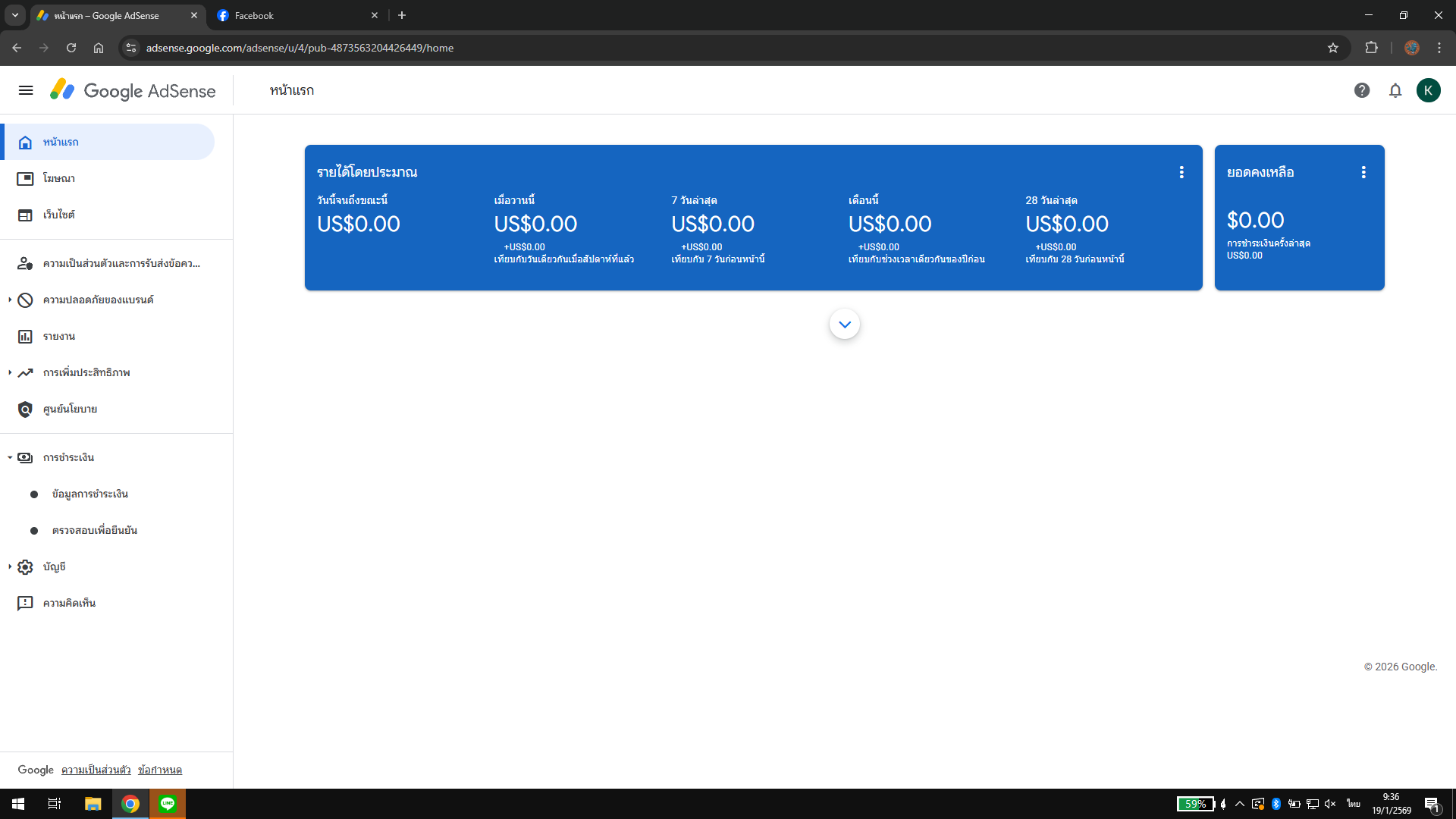Click the help question mark icon
This screenshot has height=819, width=1456.
(x=1362, y=90)
